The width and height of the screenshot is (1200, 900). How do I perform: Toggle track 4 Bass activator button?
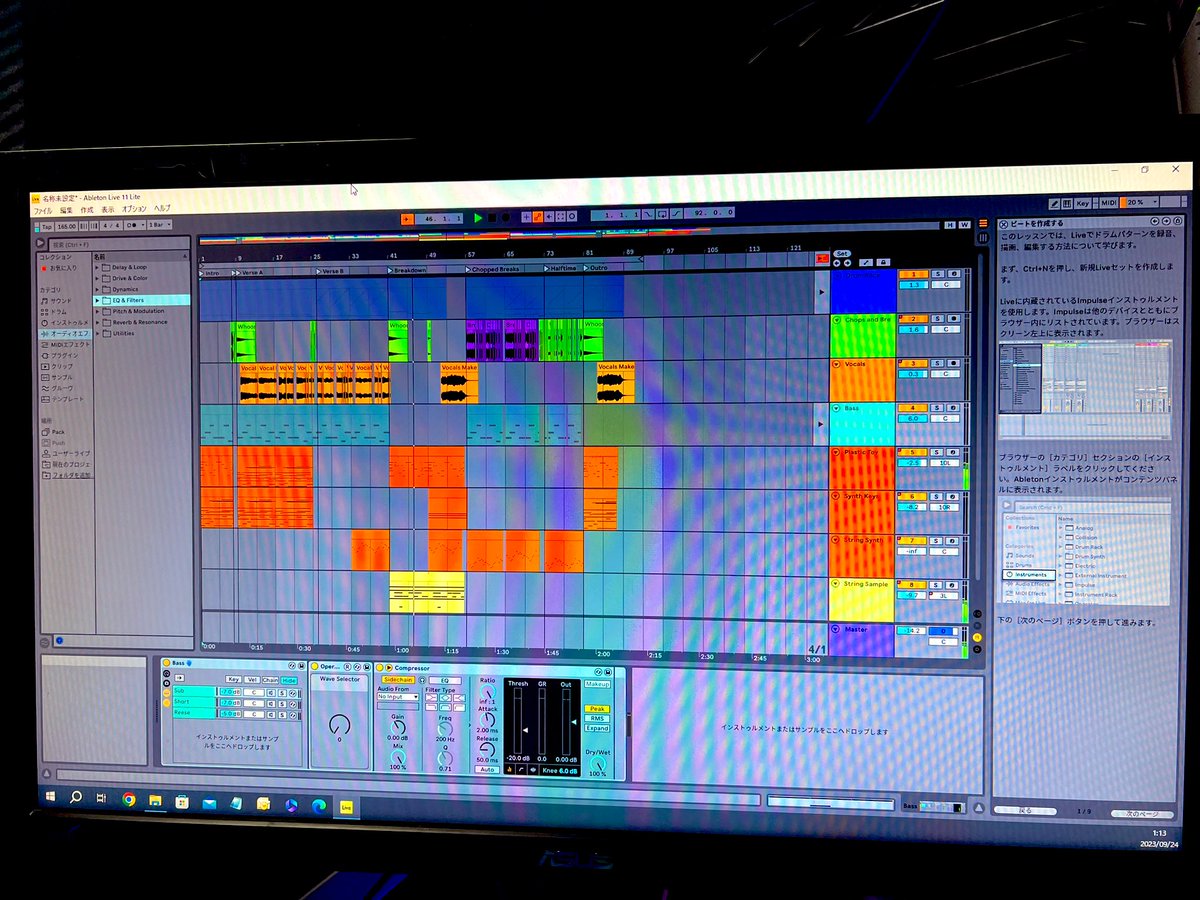[912, 407]
